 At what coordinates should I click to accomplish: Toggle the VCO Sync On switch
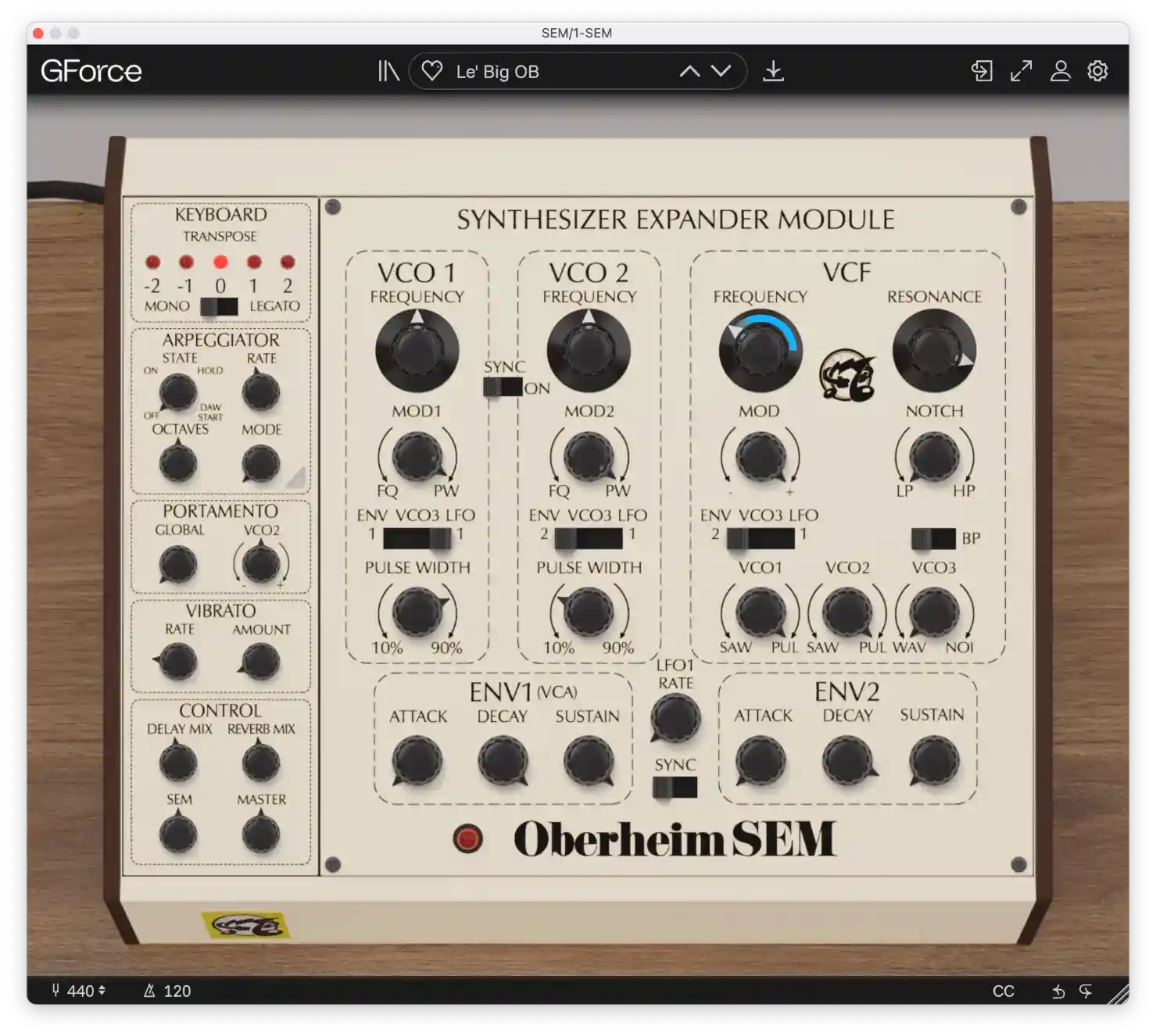pyautogui.click(x=503, y=387)
